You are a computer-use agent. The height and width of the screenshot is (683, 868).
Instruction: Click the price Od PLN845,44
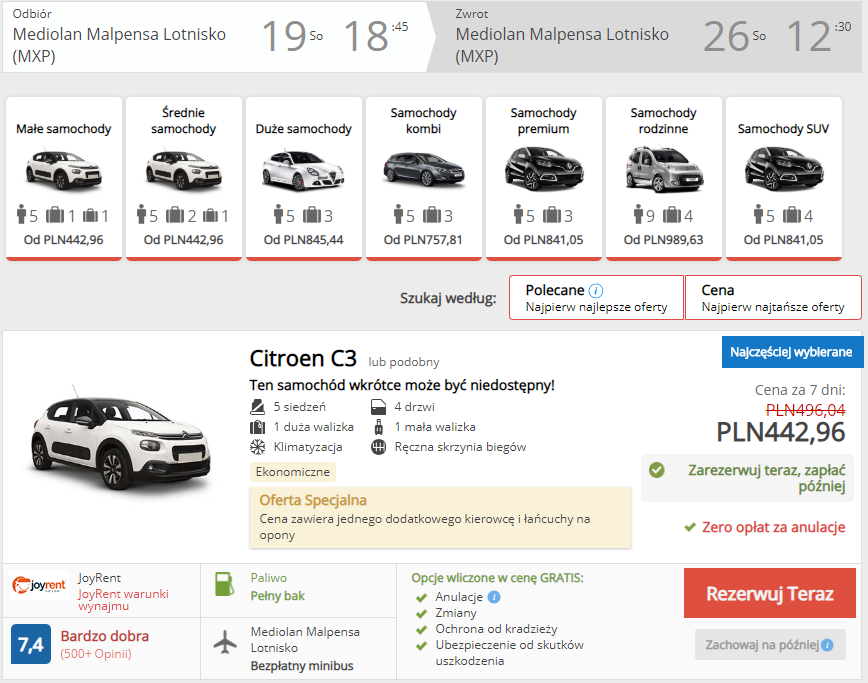click(x=303, y=240)
